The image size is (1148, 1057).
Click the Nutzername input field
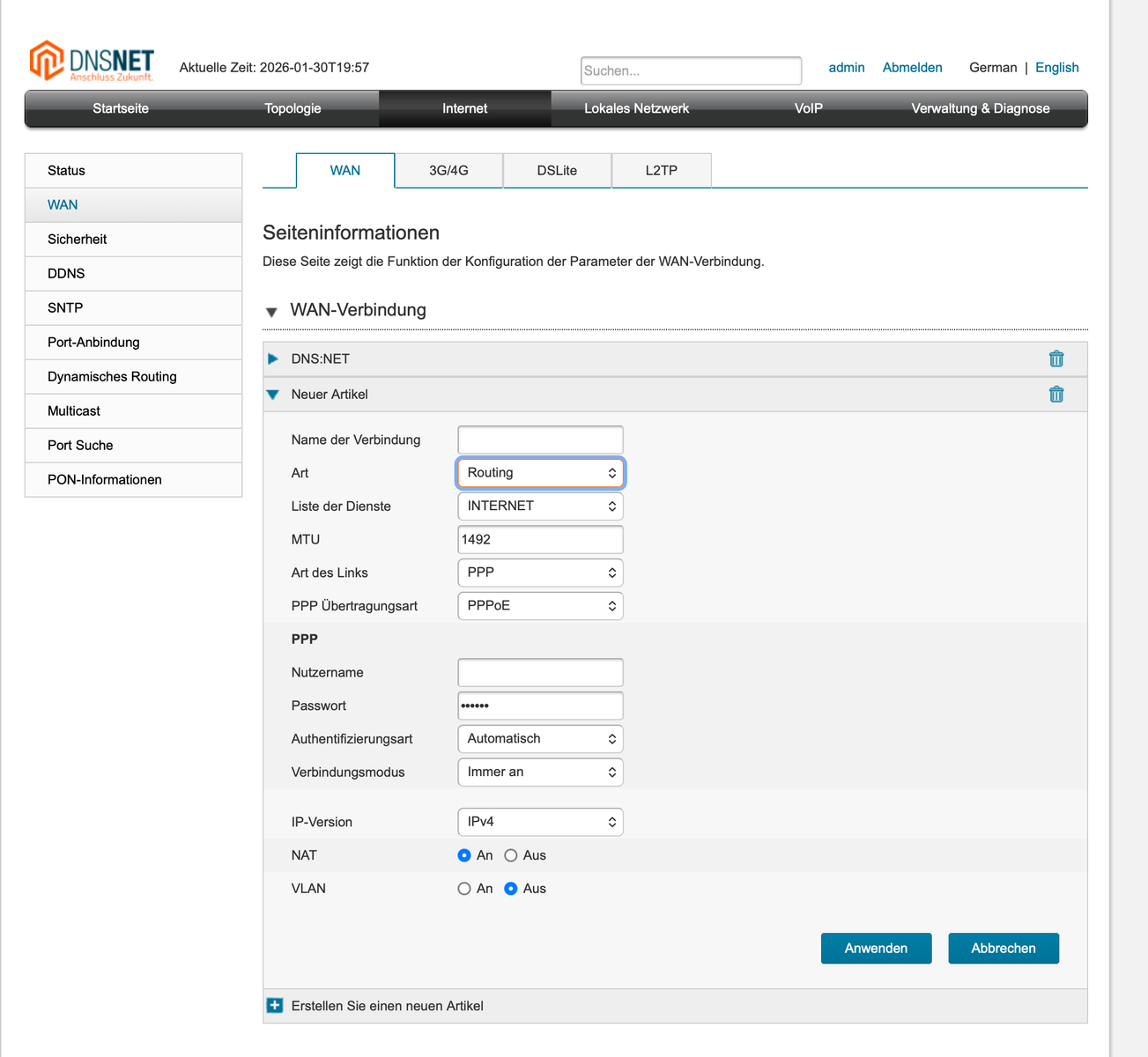(540, 672)
